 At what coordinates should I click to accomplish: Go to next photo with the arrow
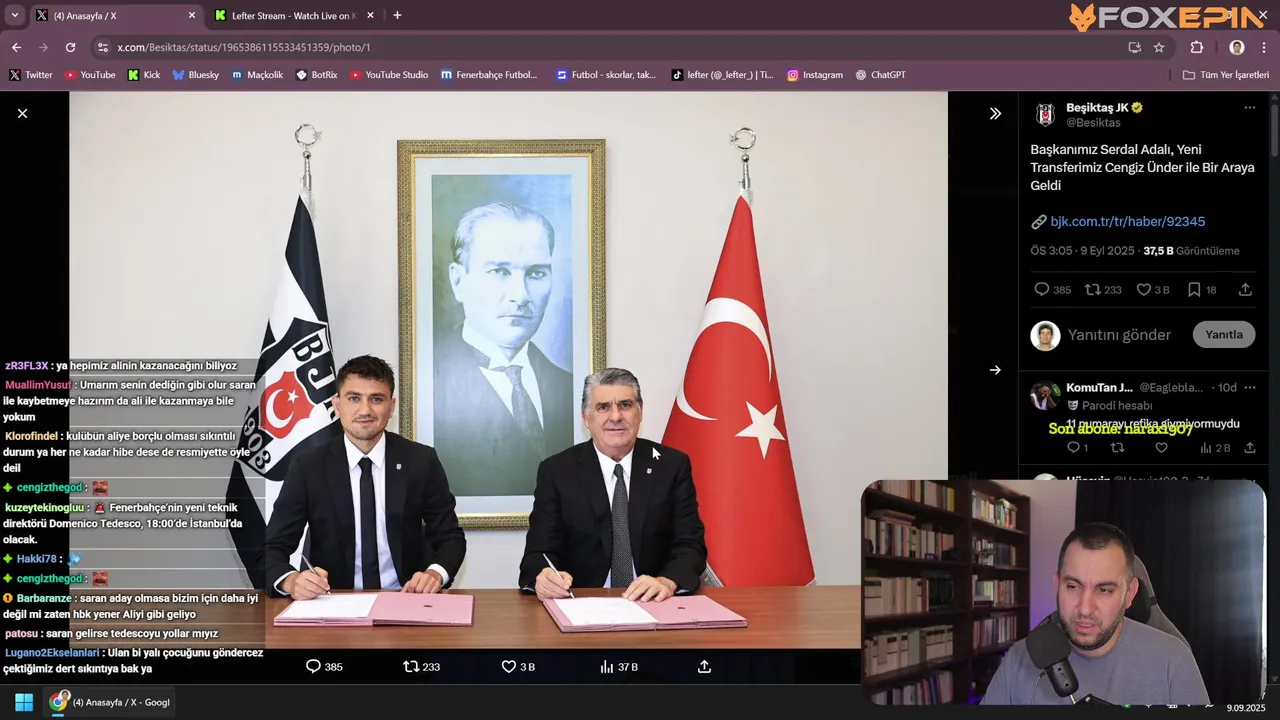995,370
